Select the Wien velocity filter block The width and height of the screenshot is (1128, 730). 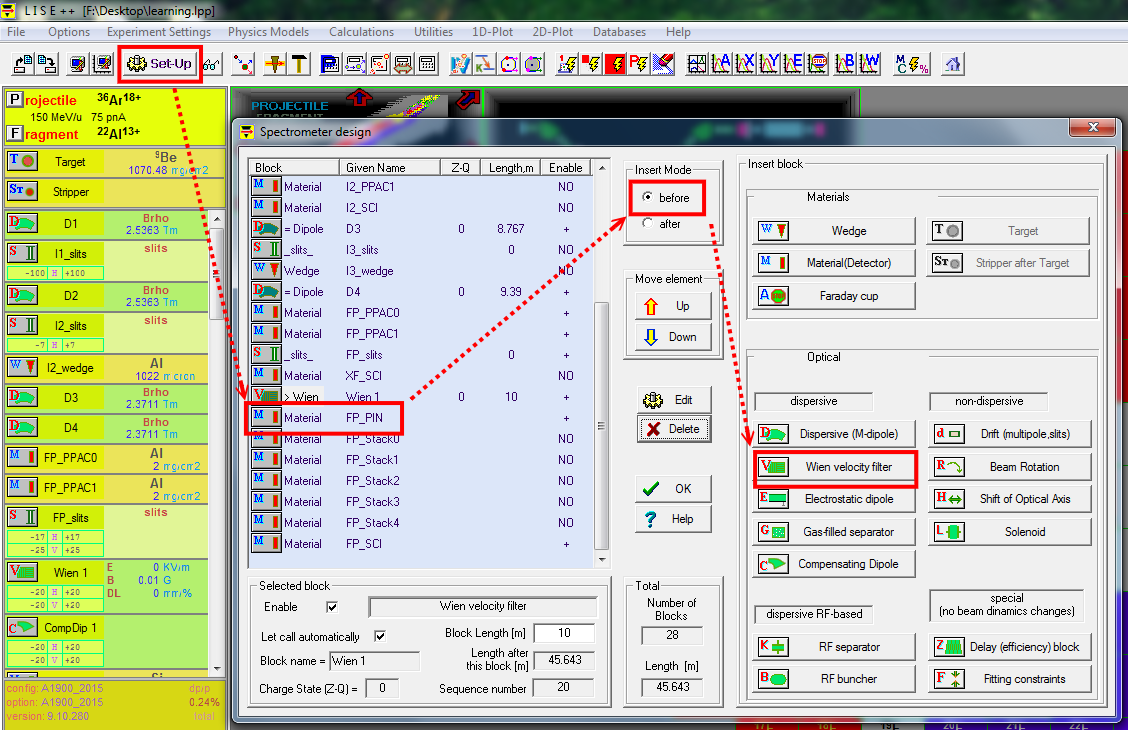pyautogui.click(x=835, y=467)
